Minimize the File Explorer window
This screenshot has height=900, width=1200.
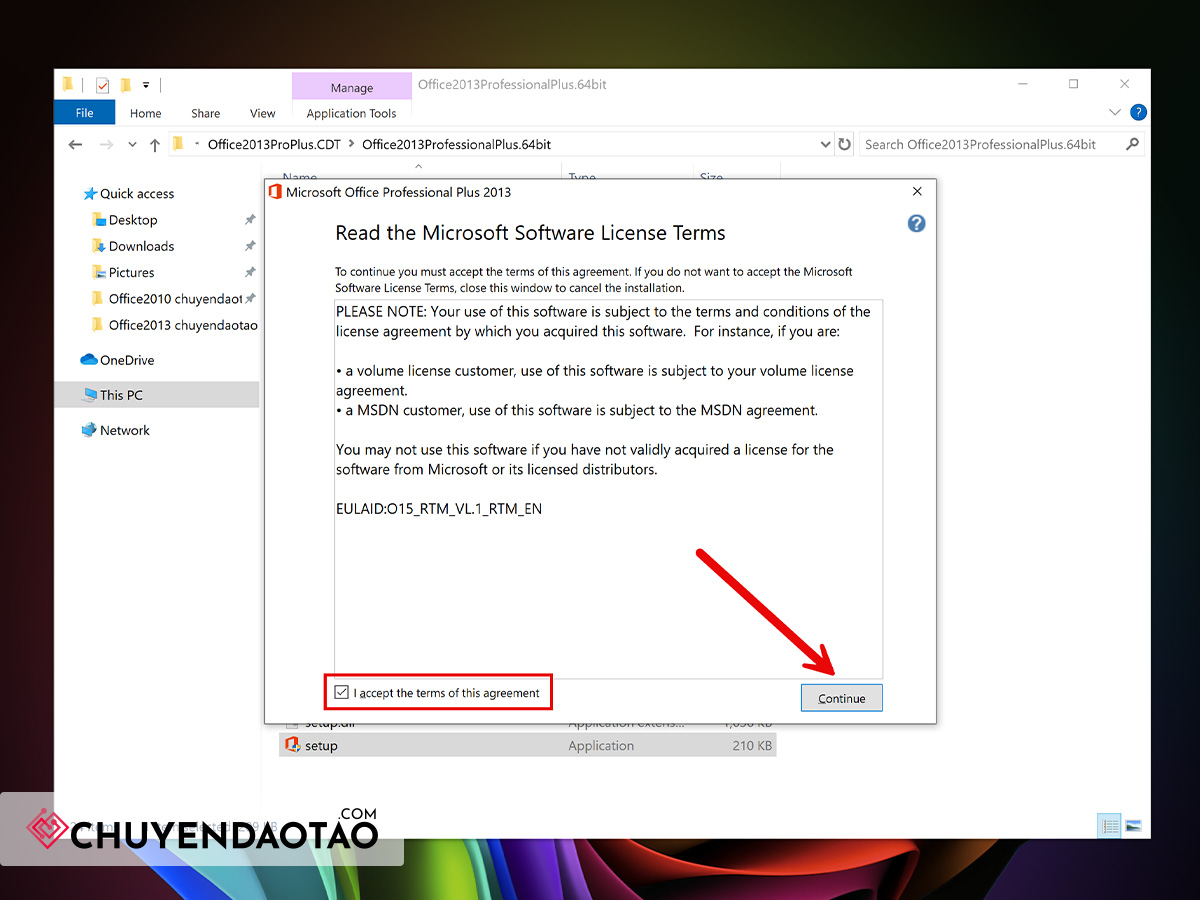pyautogui.click(x=1022, y=85)
